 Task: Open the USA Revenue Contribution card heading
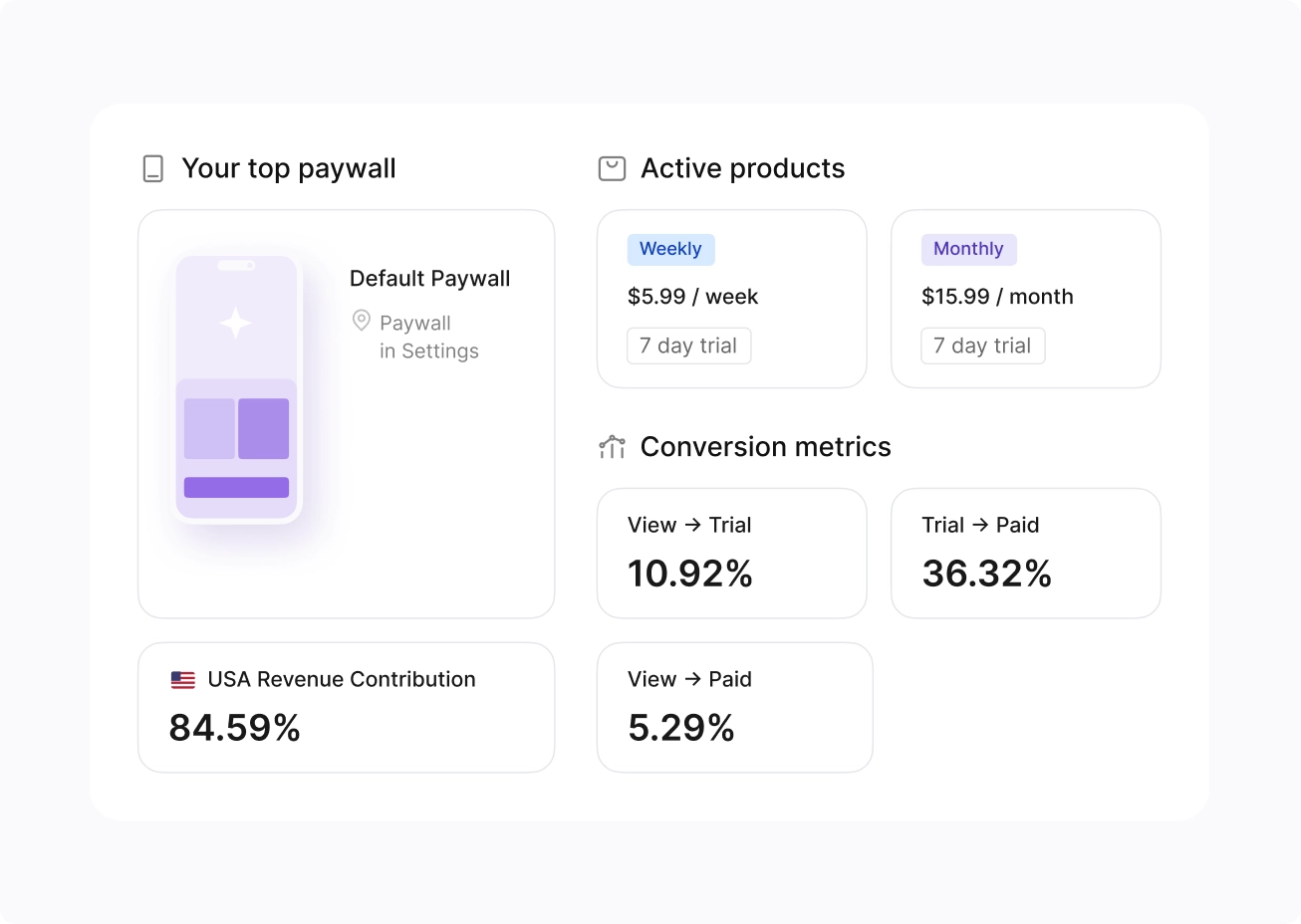[x=342, y=679]
